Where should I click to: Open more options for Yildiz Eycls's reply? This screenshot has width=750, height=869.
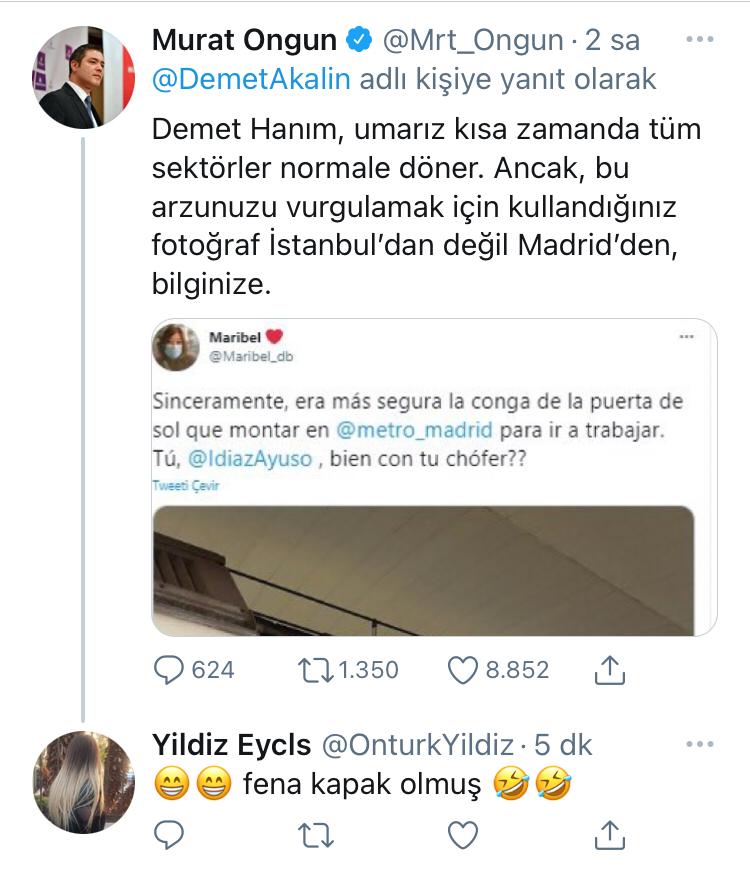[x=700, y=744]
